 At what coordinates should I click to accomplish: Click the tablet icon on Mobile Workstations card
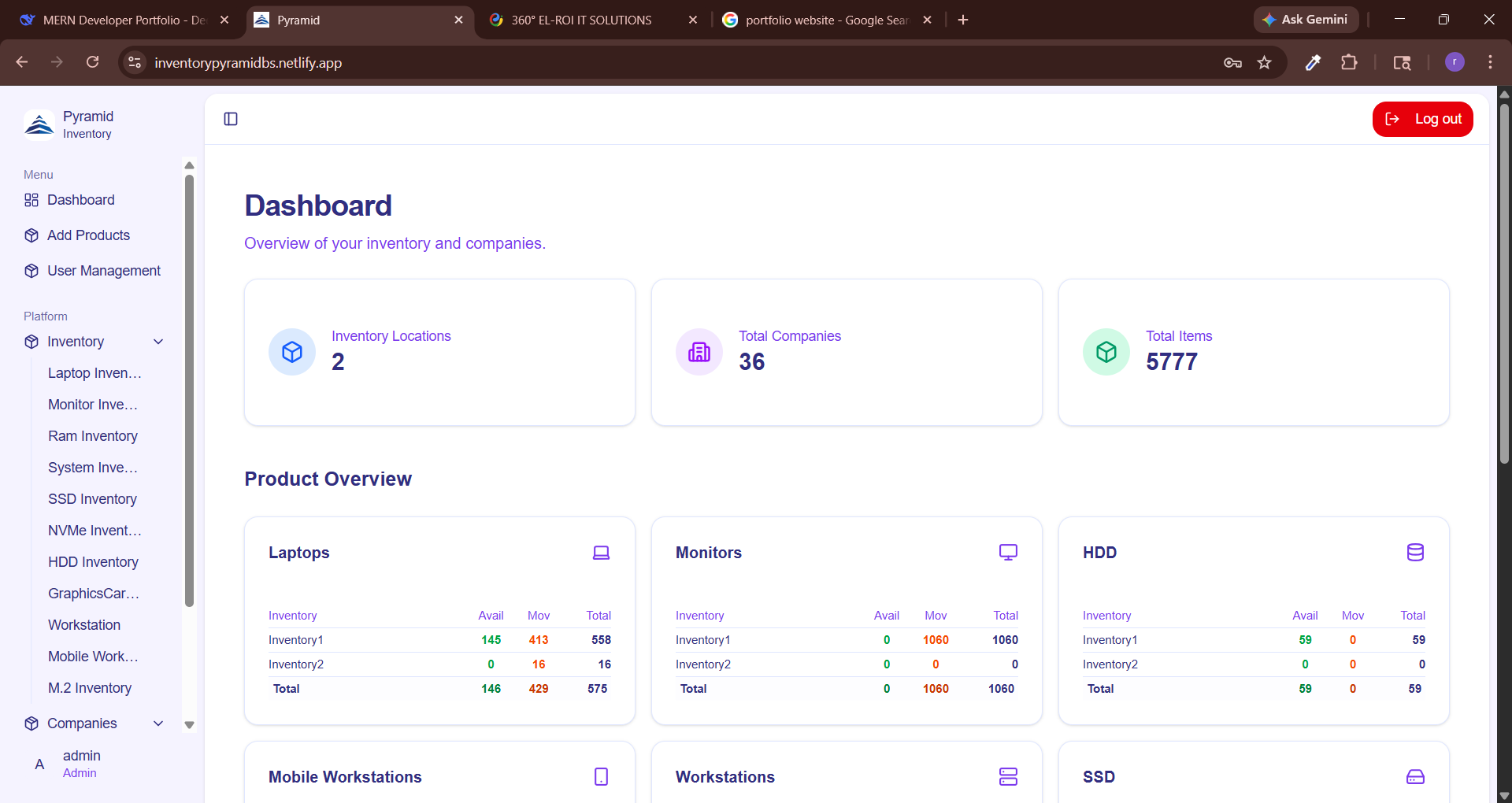[601, 777]
